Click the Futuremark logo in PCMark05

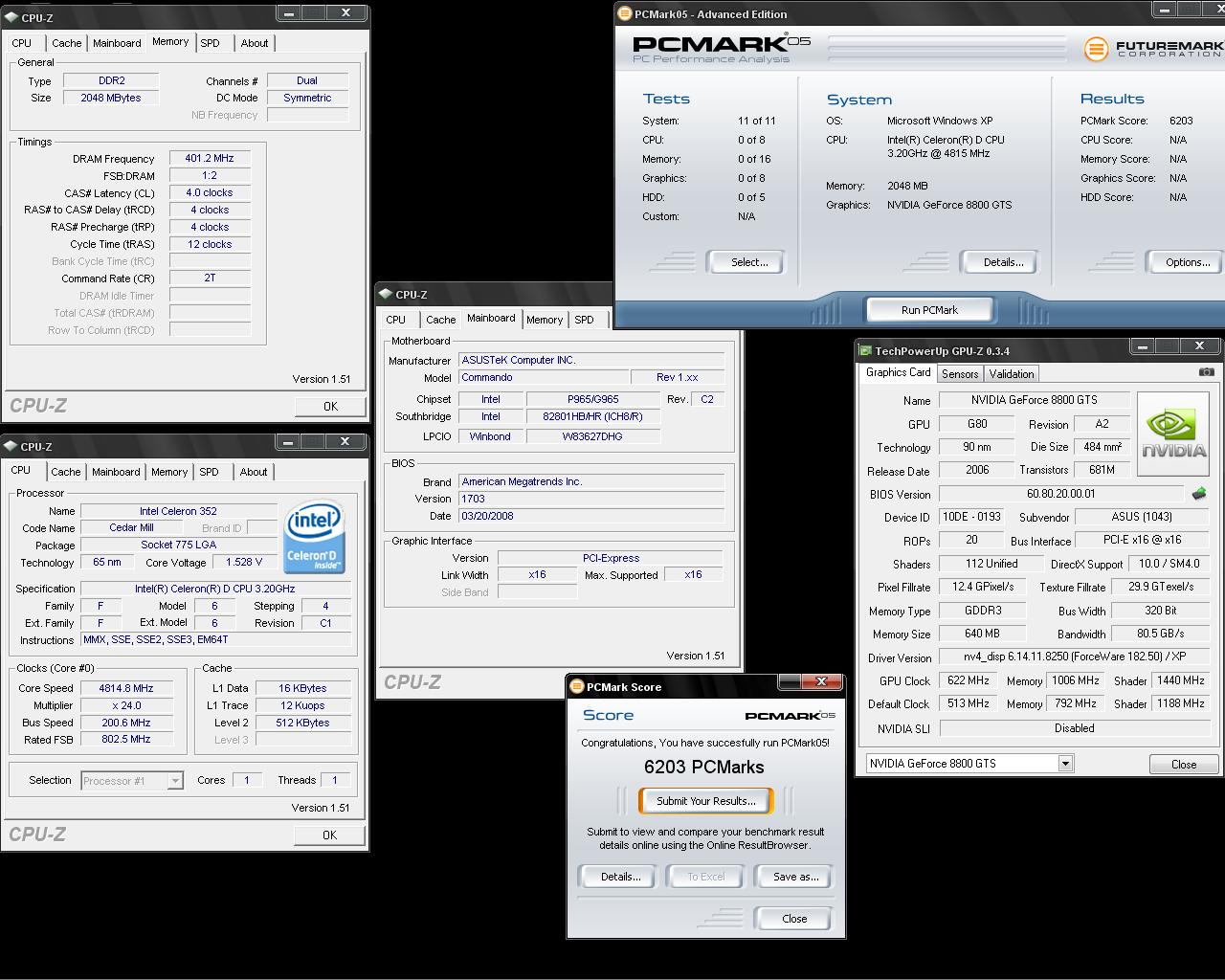click(x=1153, y=48)
